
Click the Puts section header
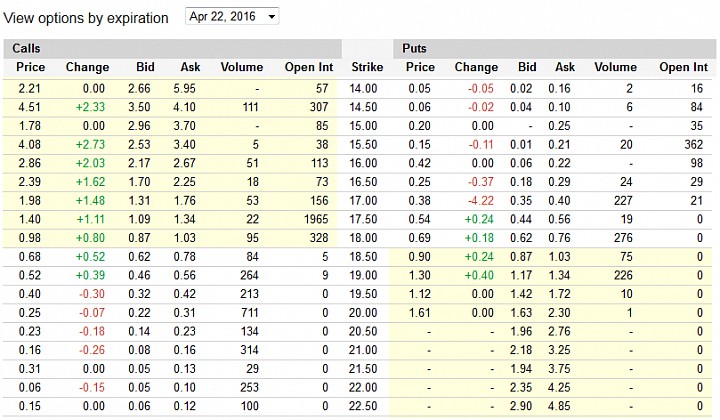tap(555, 48)
